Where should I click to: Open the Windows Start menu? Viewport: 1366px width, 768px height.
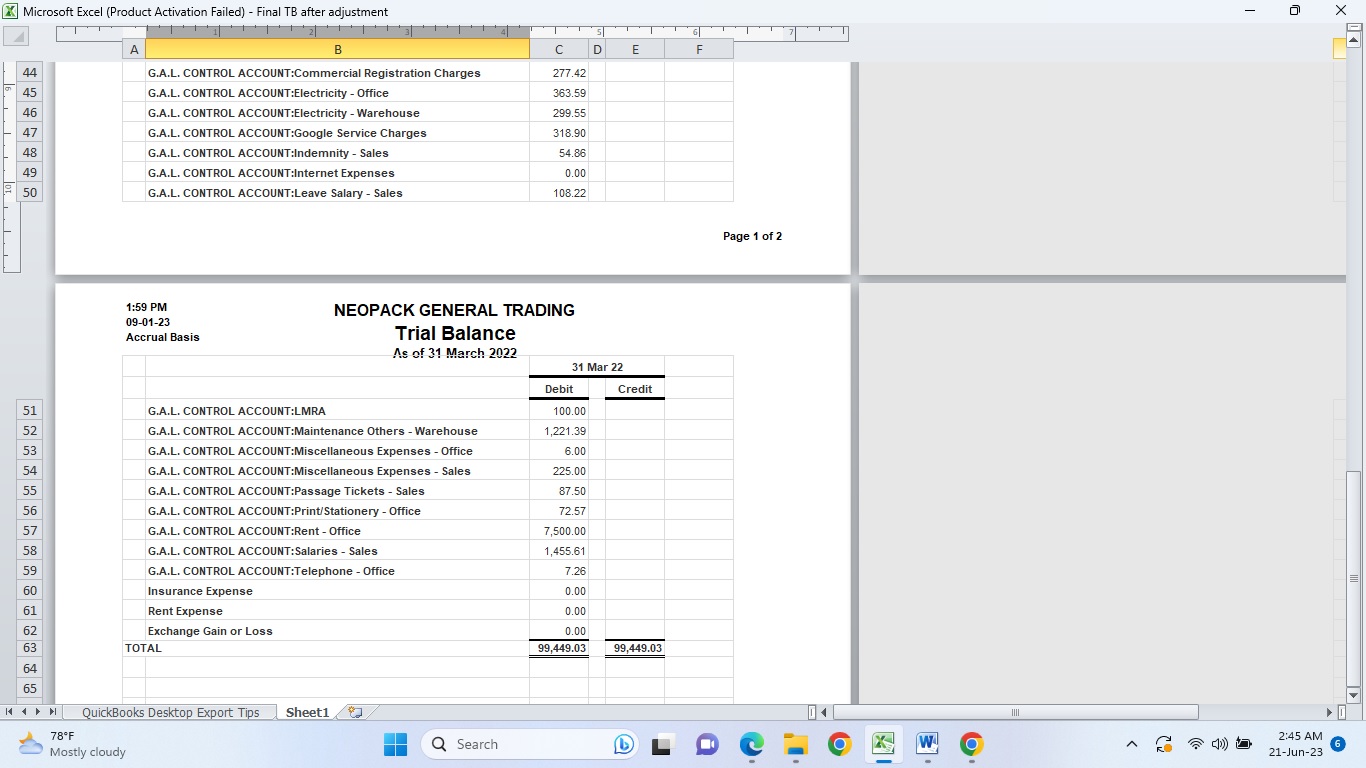point(395,744)
